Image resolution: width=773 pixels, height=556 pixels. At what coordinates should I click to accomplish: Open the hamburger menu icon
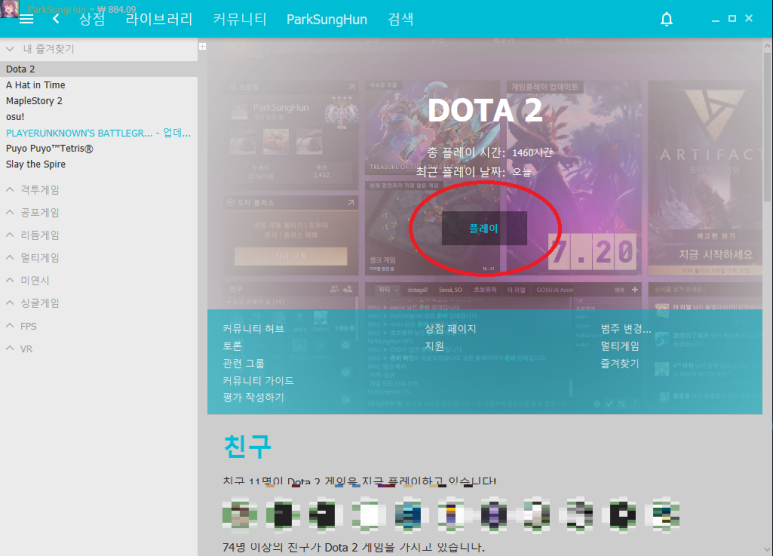coord(26,19)
